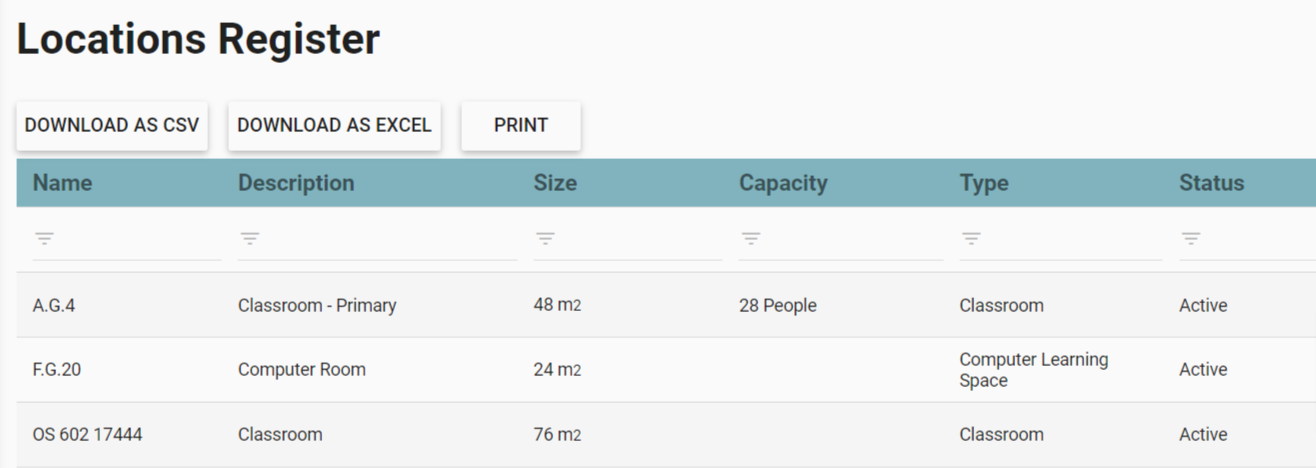
Task: Open the OS 602 17444 row
Action: pos(87,435)
